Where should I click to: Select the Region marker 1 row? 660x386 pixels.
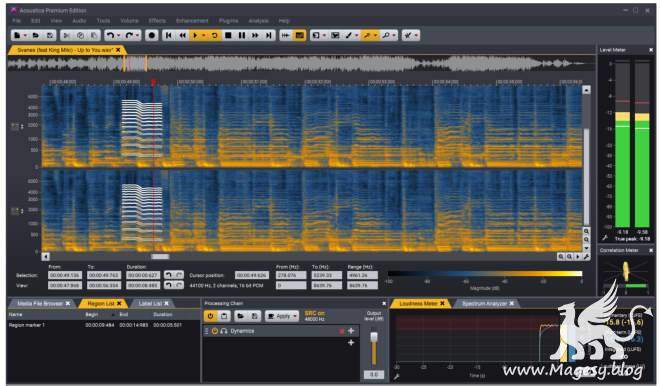click(104, 325)
